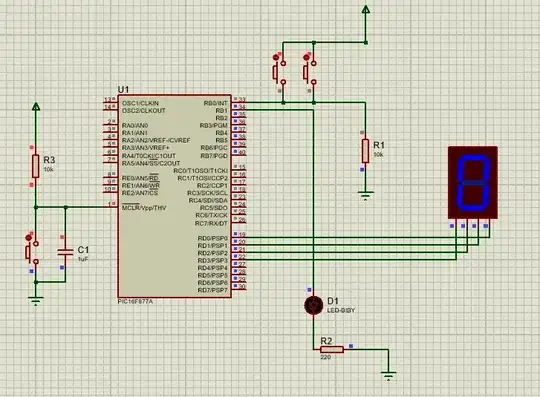
Task: Click resistor R1 connected to ground
Action: coord(365,151)
